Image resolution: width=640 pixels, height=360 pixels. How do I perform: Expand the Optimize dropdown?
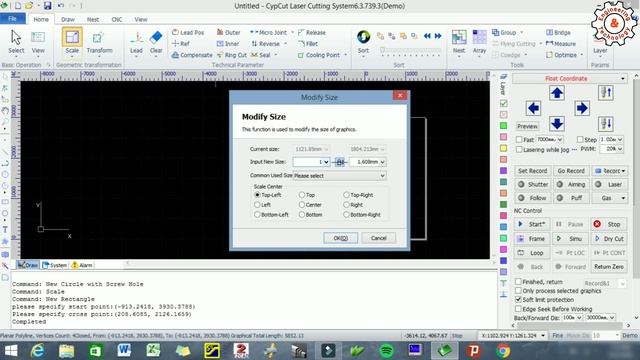581,55
